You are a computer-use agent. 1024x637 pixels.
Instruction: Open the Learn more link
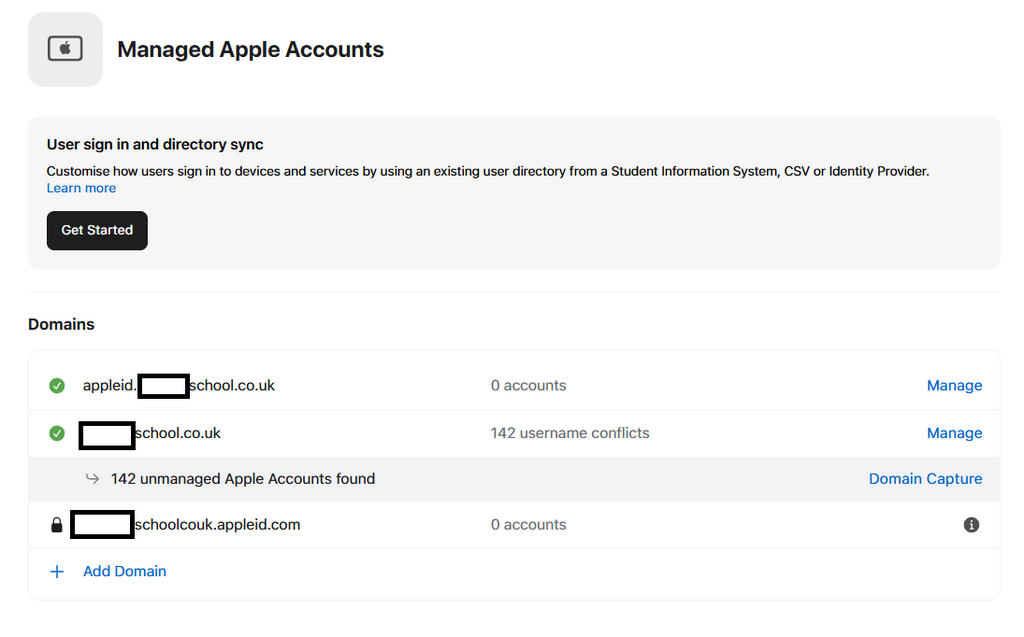(81, 188)
